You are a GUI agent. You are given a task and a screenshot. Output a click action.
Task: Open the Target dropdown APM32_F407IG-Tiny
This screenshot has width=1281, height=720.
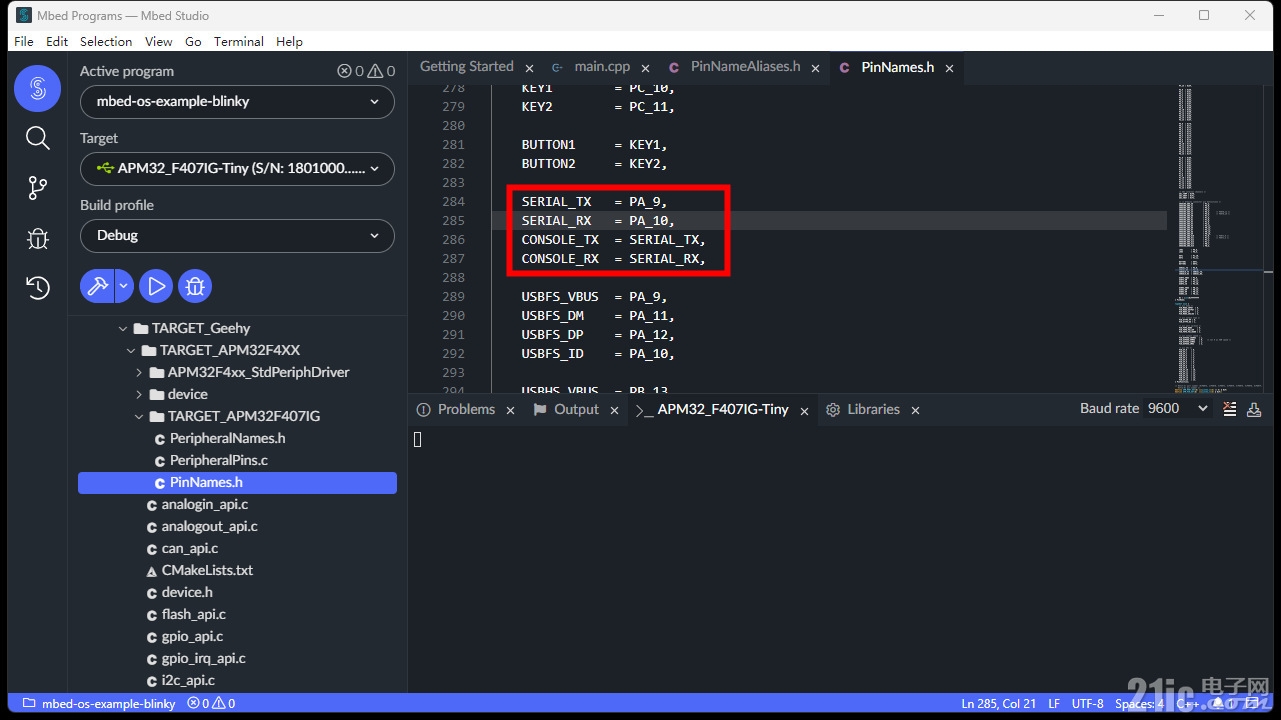point(237,168)
